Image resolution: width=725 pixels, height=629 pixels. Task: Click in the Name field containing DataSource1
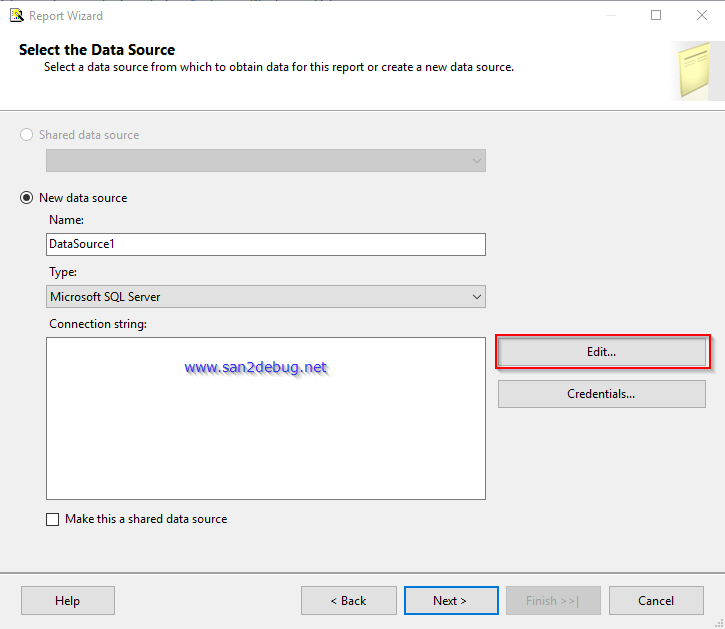pos(266,244)
